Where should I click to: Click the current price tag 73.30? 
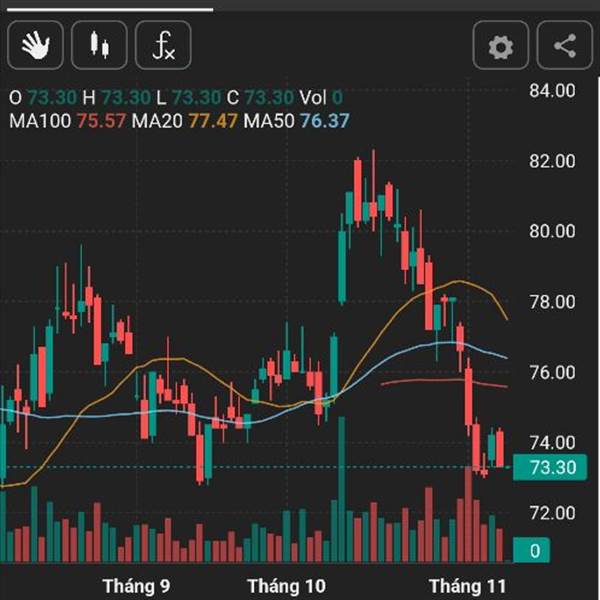[550, 467]
